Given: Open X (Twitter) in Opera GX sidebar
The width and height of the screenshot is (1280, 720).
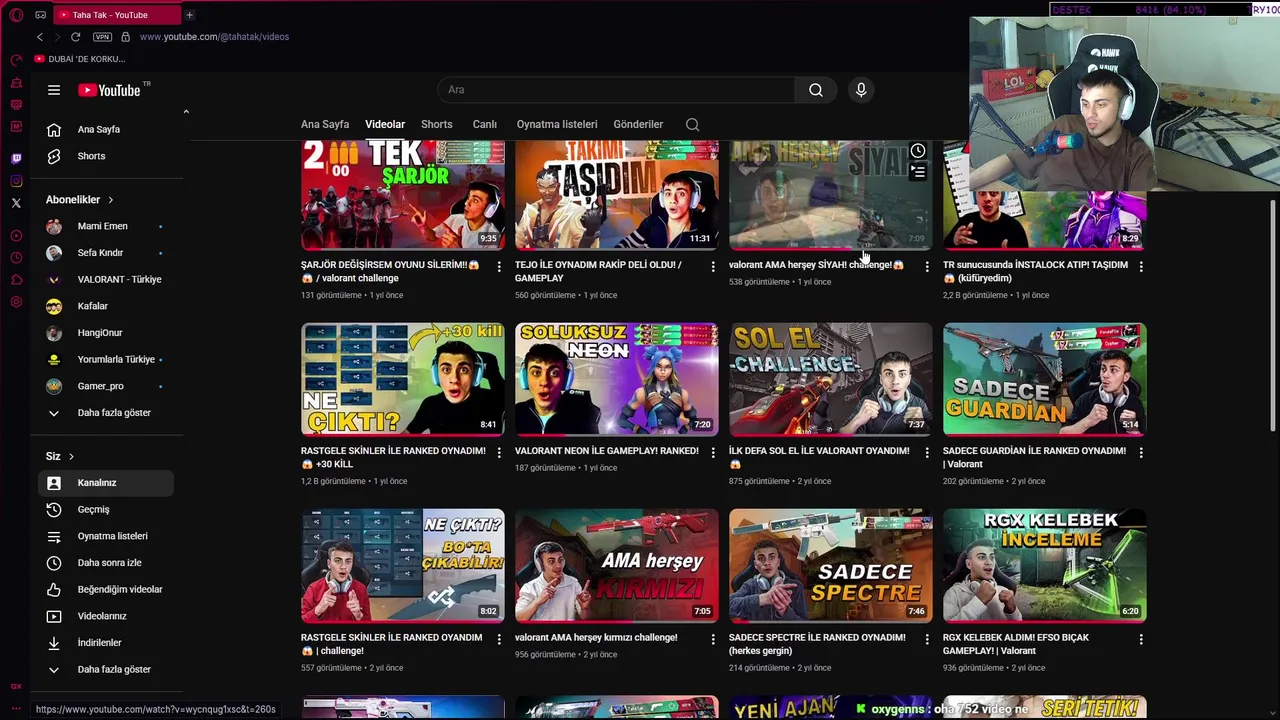Looking at the screenshot, I should pyautogui.click(x=16, y=203).
